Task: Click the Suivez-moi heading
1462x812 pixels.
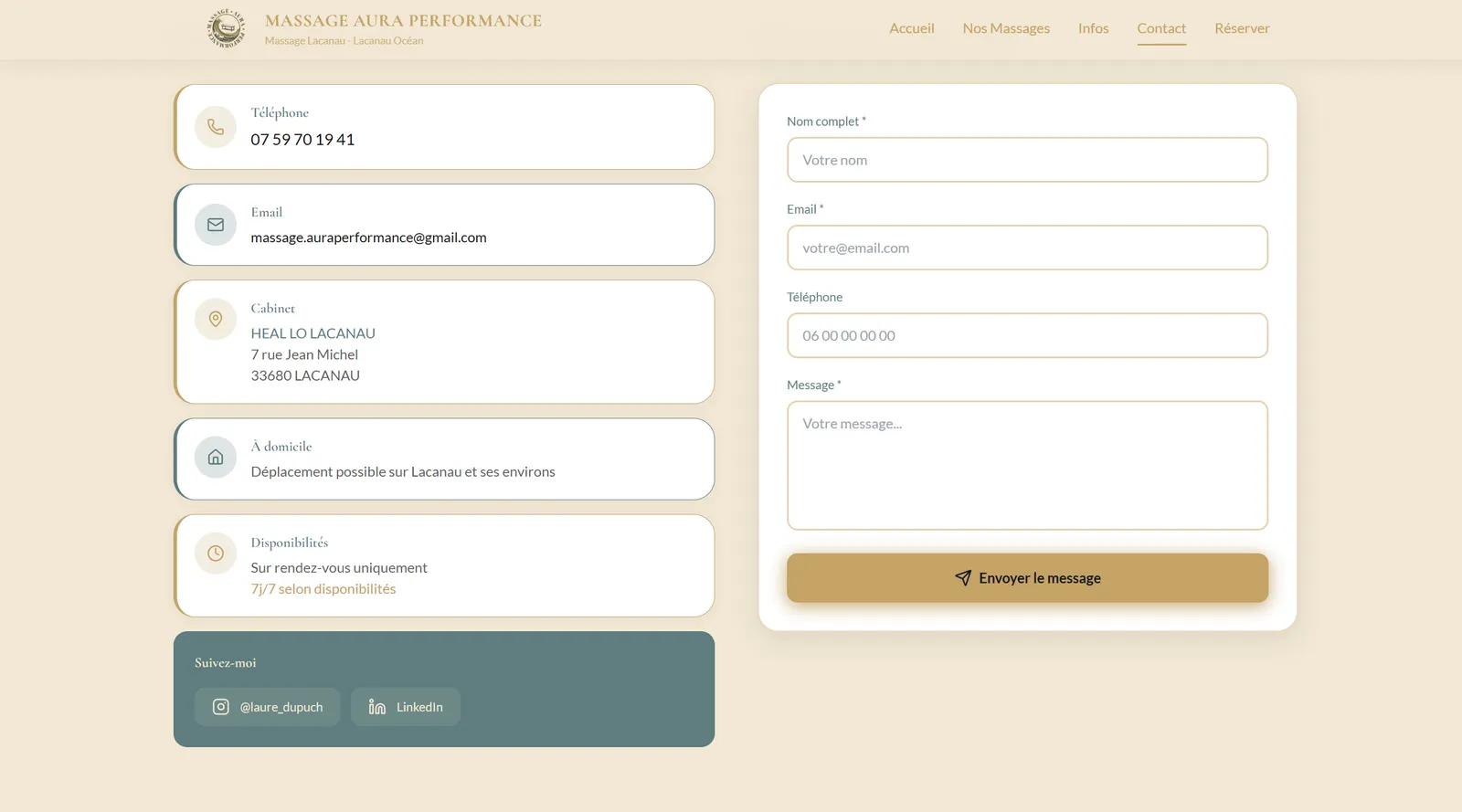Action: pyautogui.click(x=225, y=663)
